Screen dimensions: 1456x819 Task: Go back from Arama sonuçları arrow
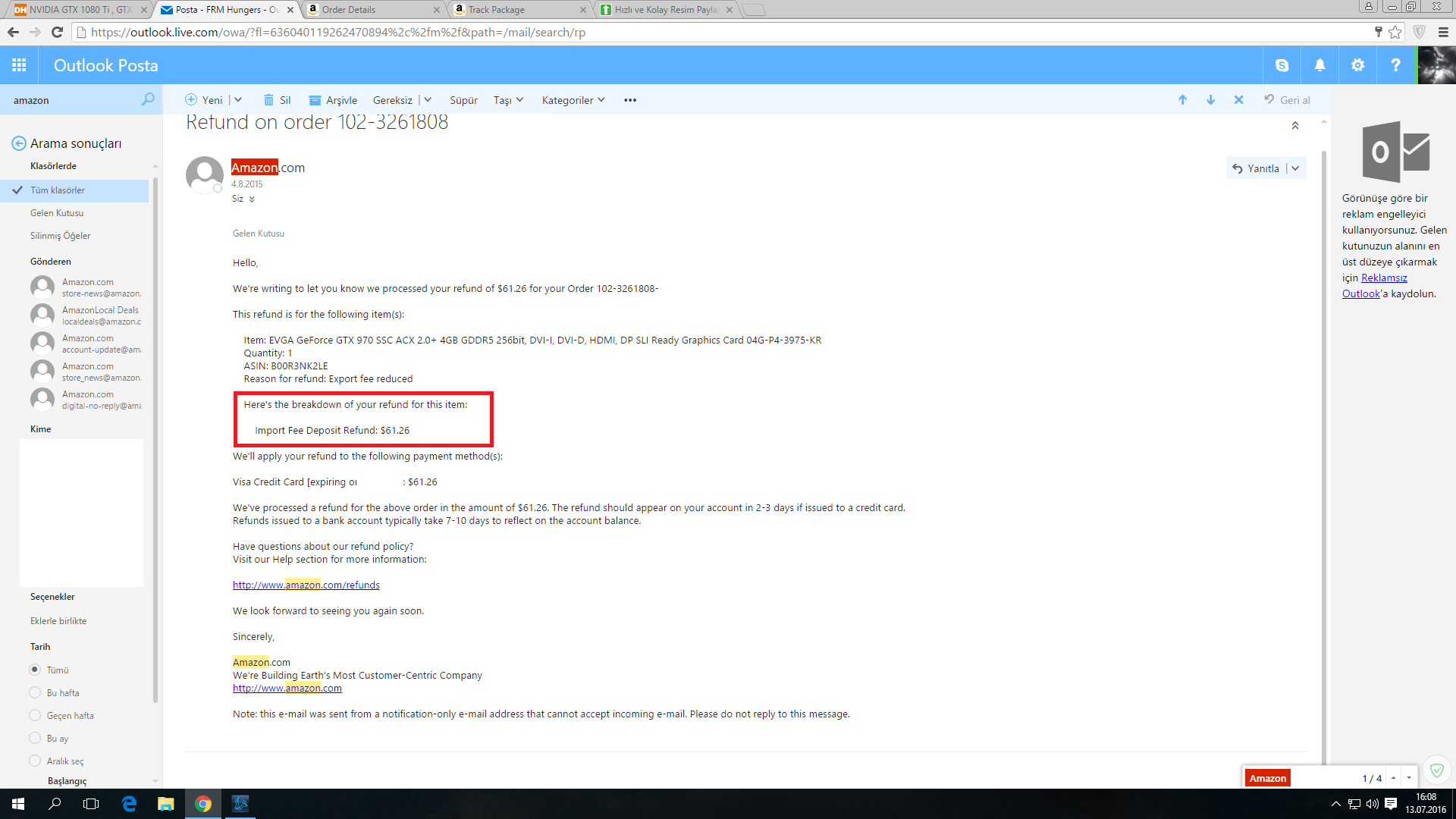(19, 143)
